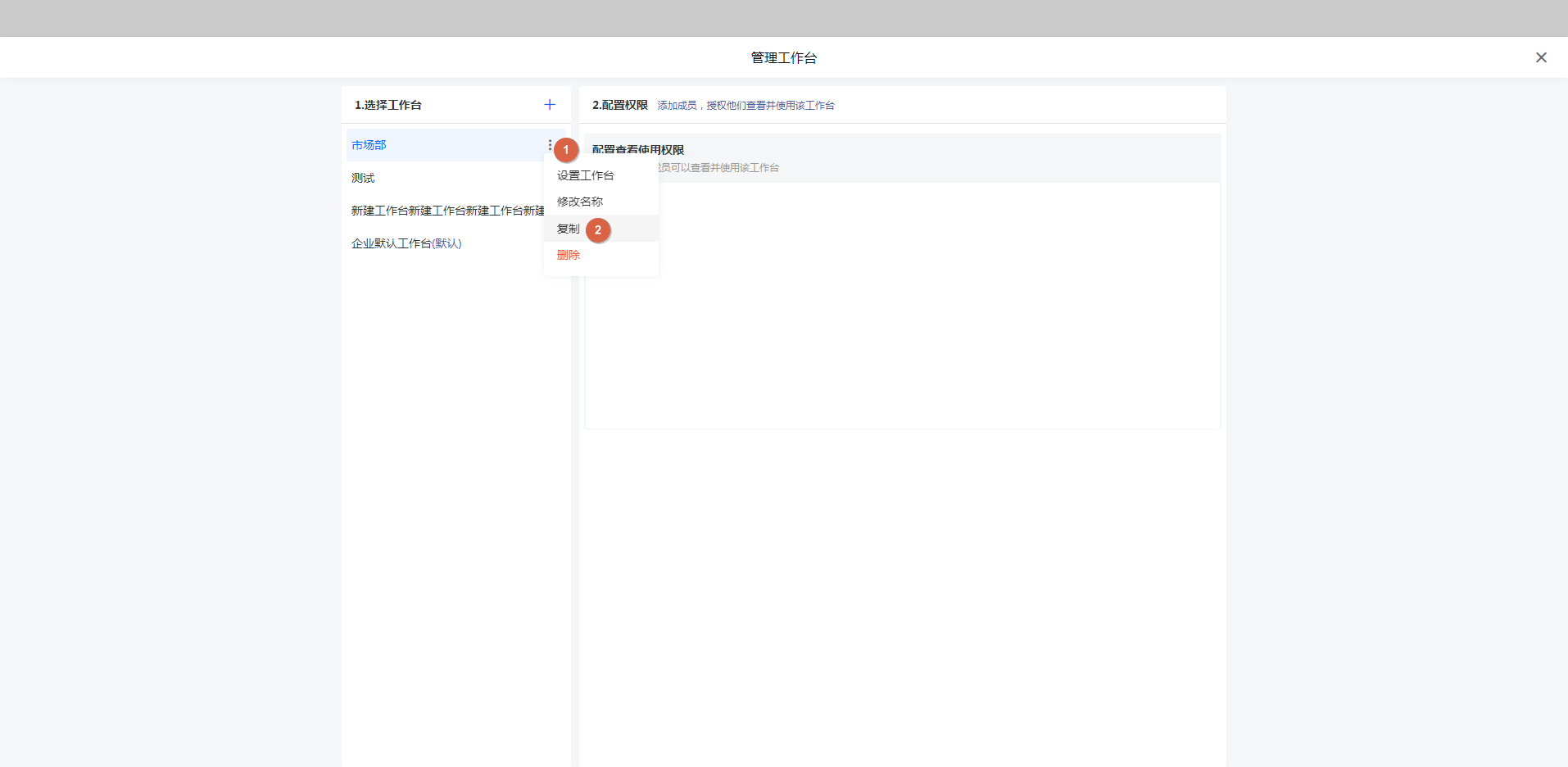Open the three-dot menu beside 市场部

click(x=549, y=145)
